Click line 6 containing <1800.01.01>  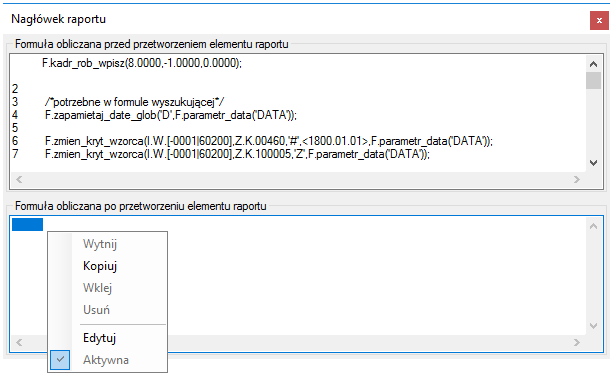coord(269,141)
